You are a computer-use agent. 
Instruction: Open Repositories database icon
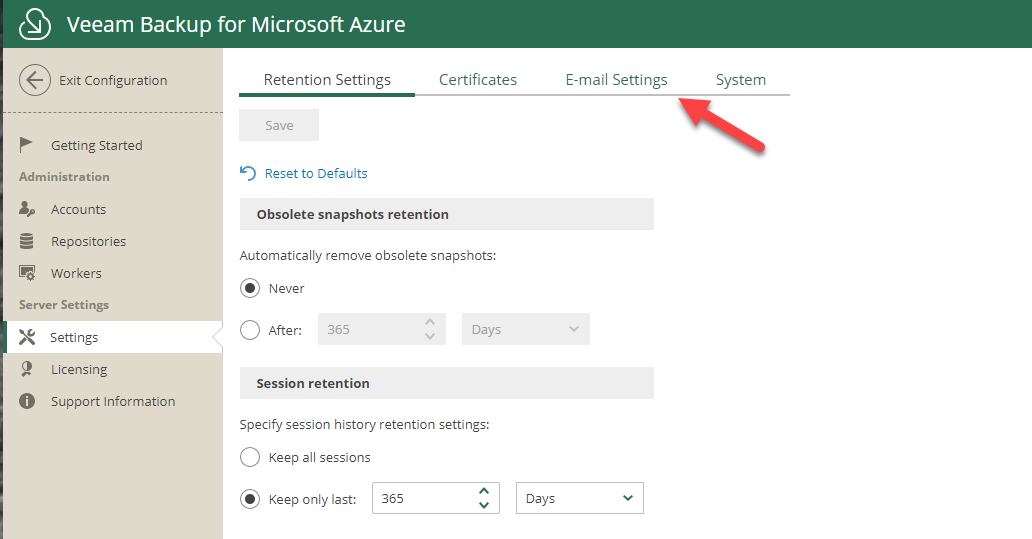[x=26, y=241]
